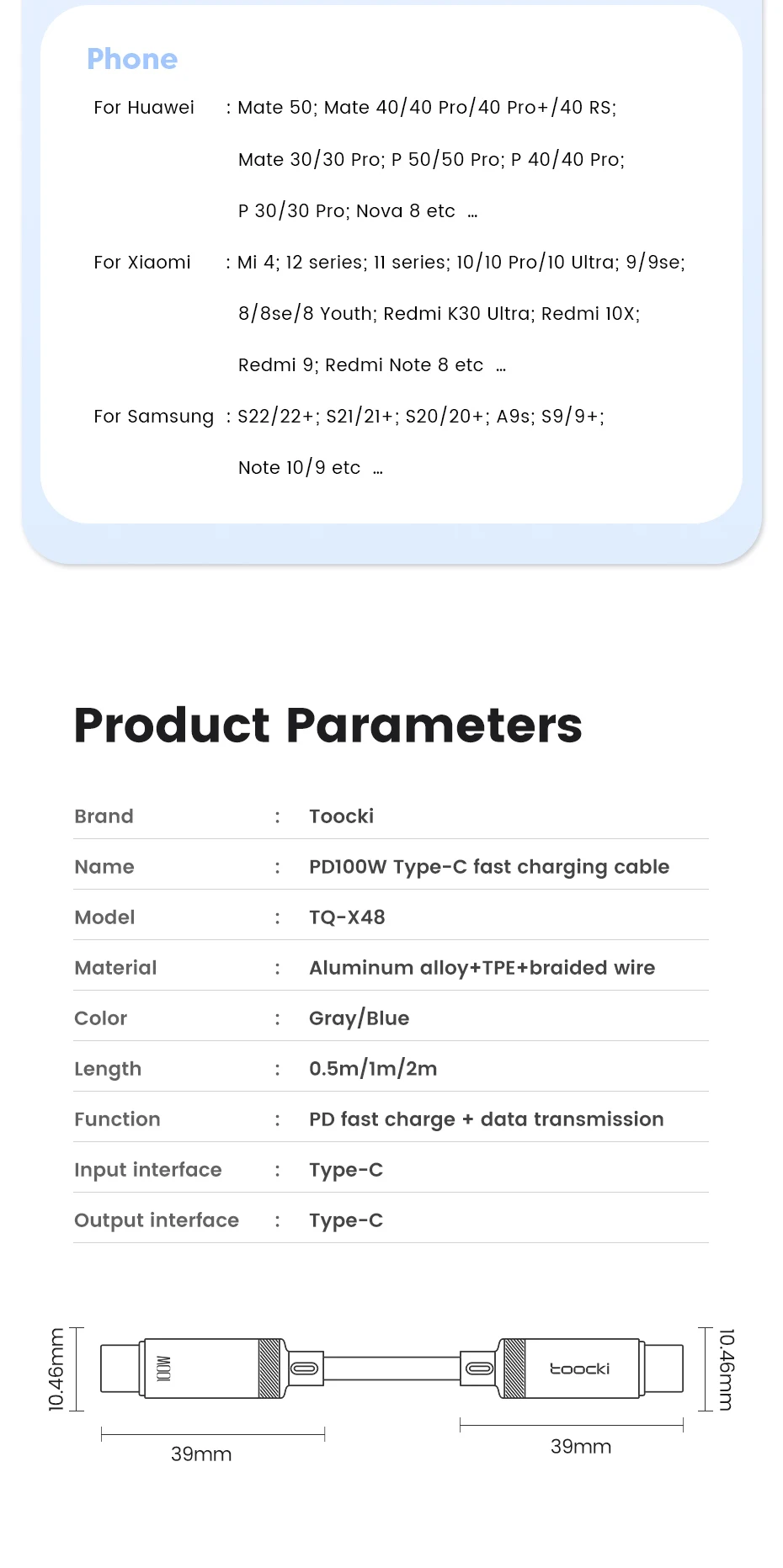
Task: Click the right Type-C plug tip
Action: [663, 1369]
